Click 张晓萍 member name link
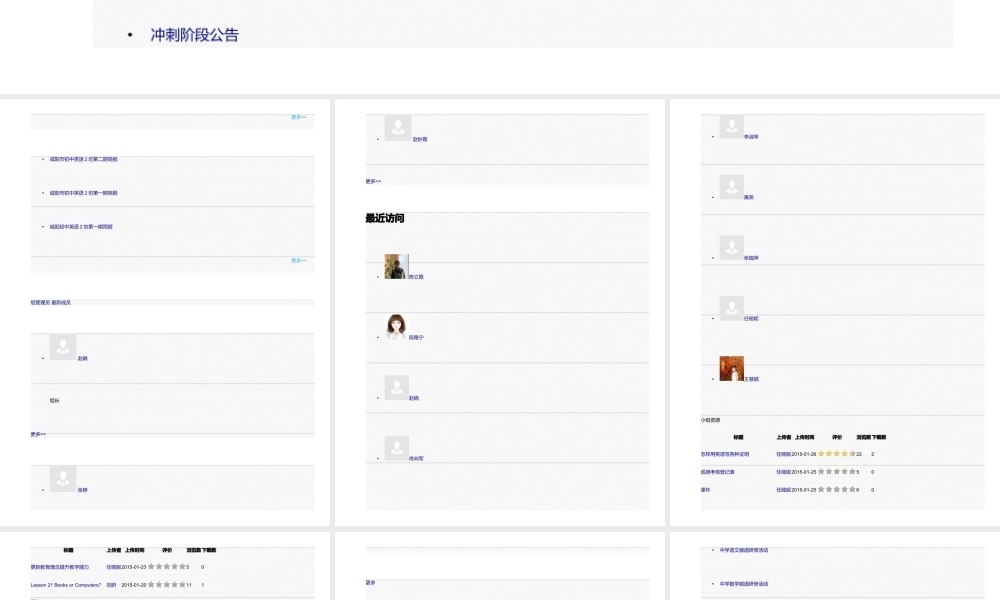Screen dimensions: 1000x600 [751, 258]
